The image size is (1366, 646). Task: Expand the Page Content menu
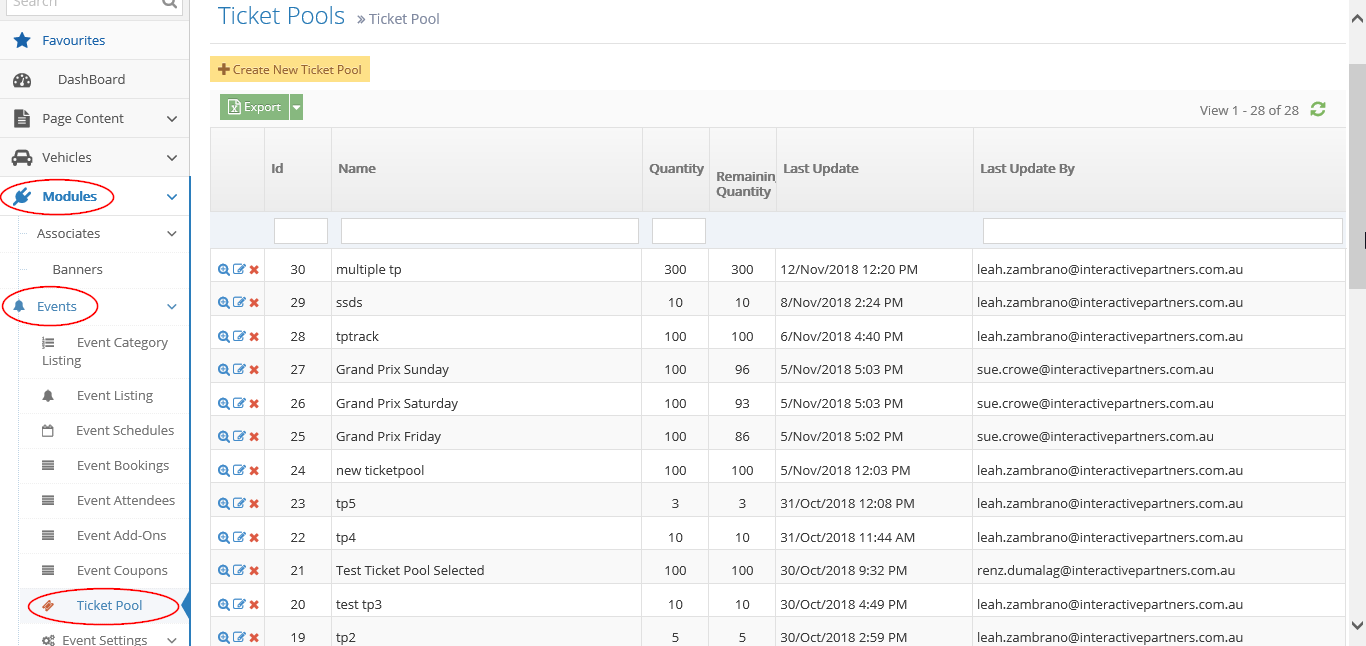tap(171, 119)
